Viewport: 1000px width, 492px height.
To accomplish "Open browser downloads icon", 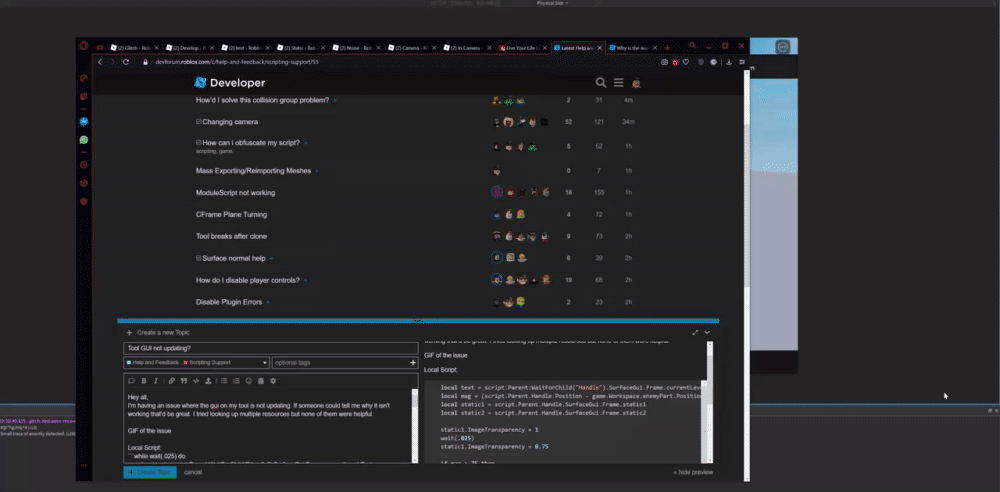I will pos(729,62).
